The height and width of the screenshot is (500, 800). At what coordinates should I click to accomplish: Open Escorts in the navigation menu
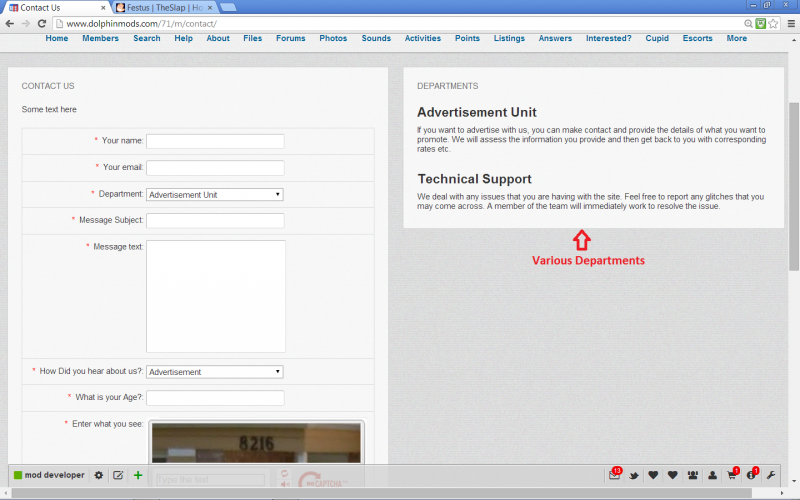697,38
